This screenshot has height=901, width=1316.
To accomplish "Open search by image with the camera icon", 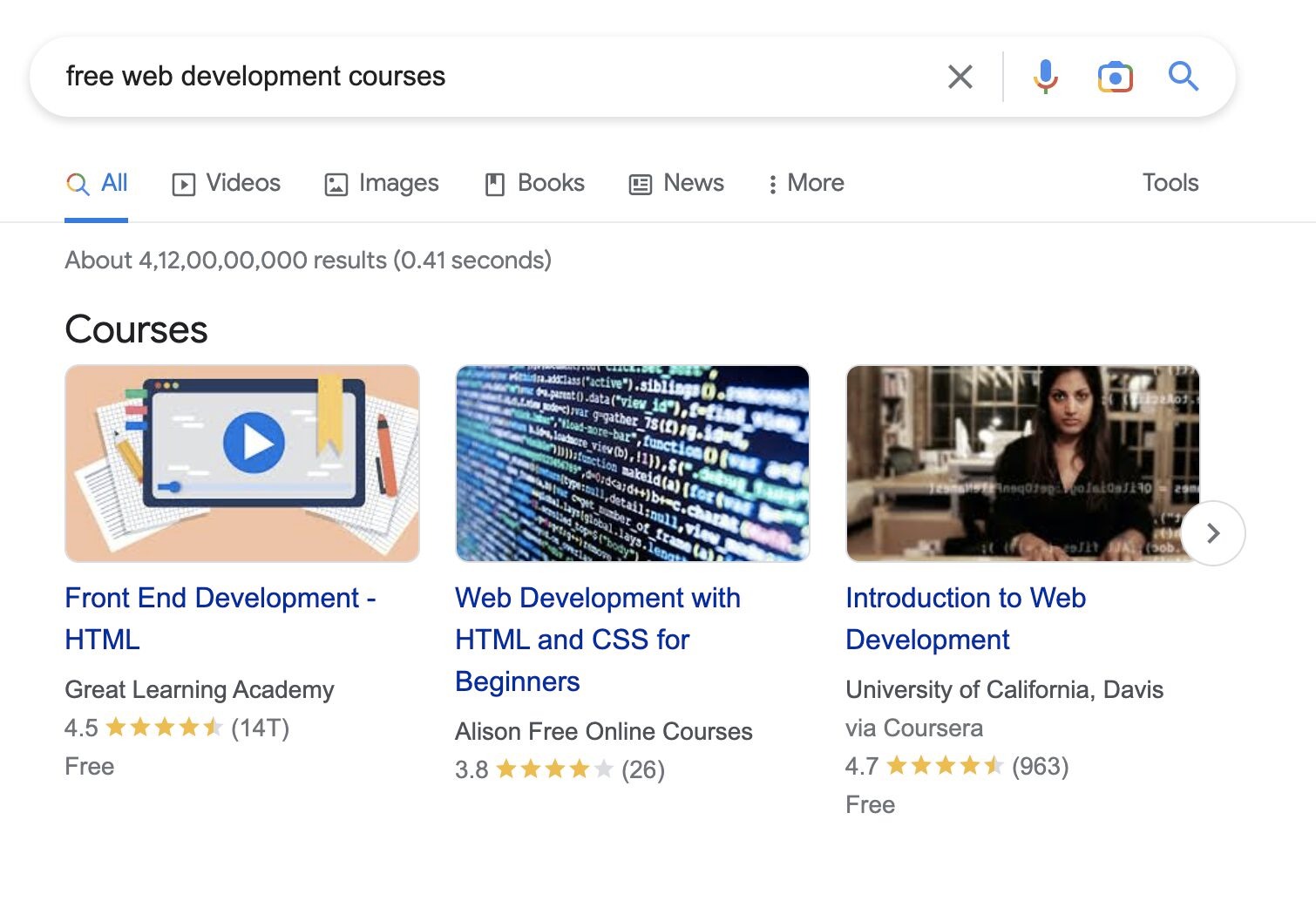I will 1115,77.
